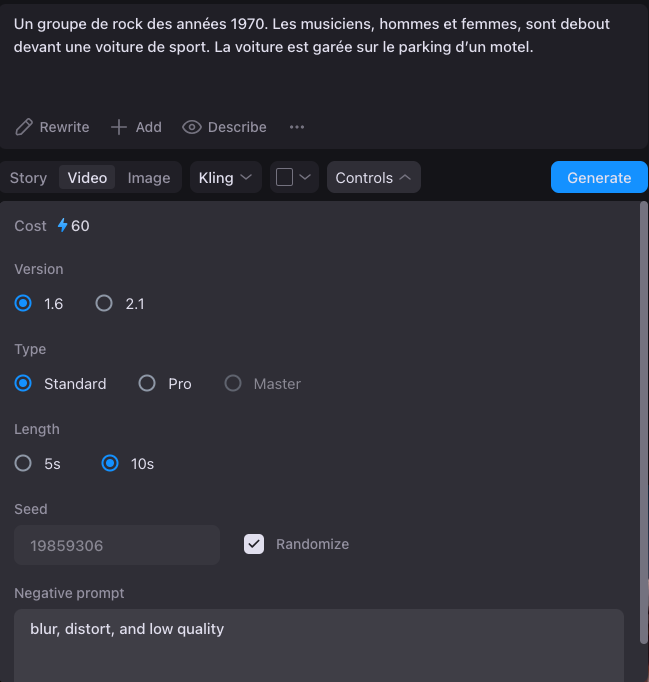Select the Video tab
This screenshot has height=682, width=649.
[87, 178]
